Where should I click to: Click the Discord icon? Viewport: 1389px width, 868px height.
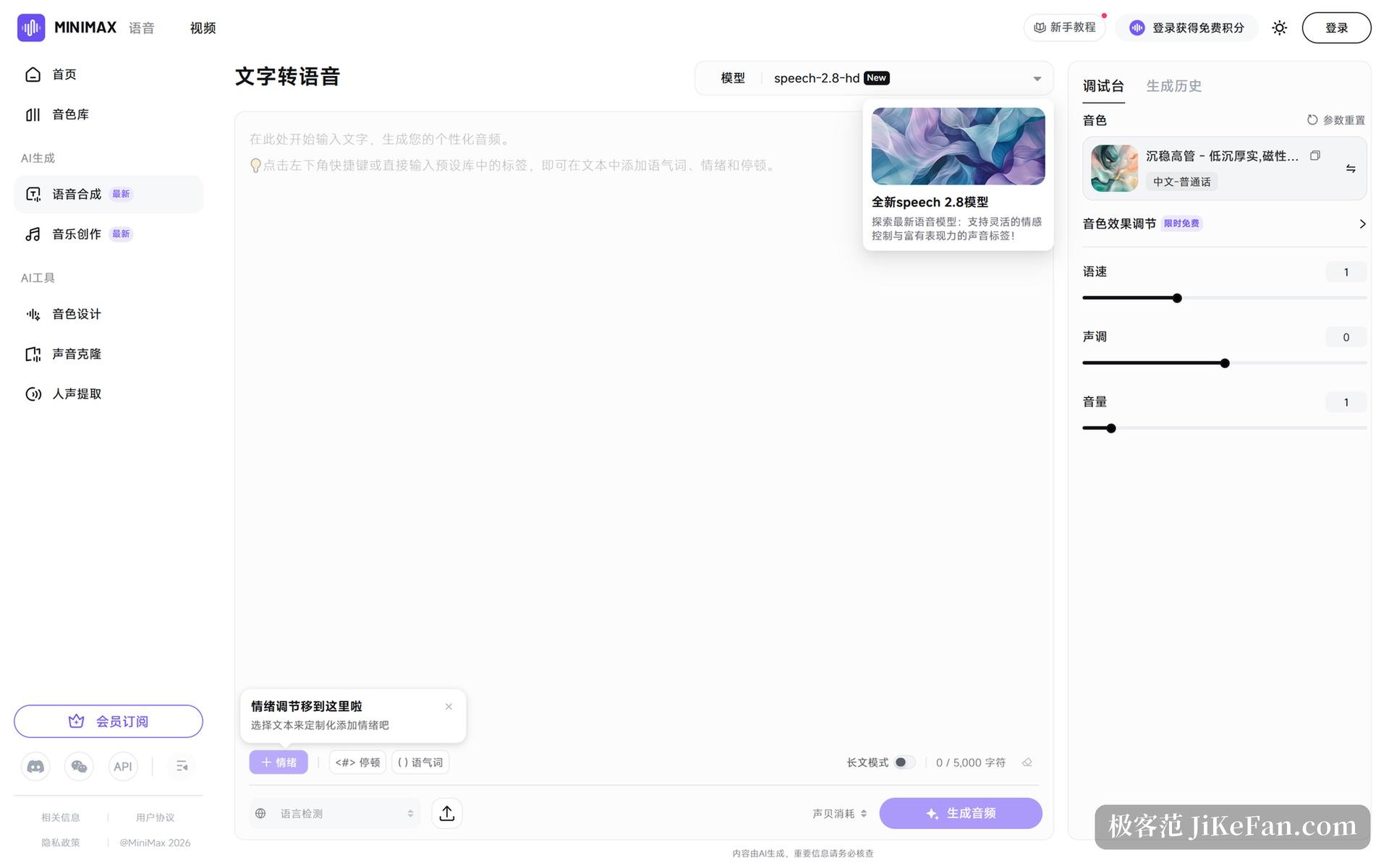click(35, 766)
